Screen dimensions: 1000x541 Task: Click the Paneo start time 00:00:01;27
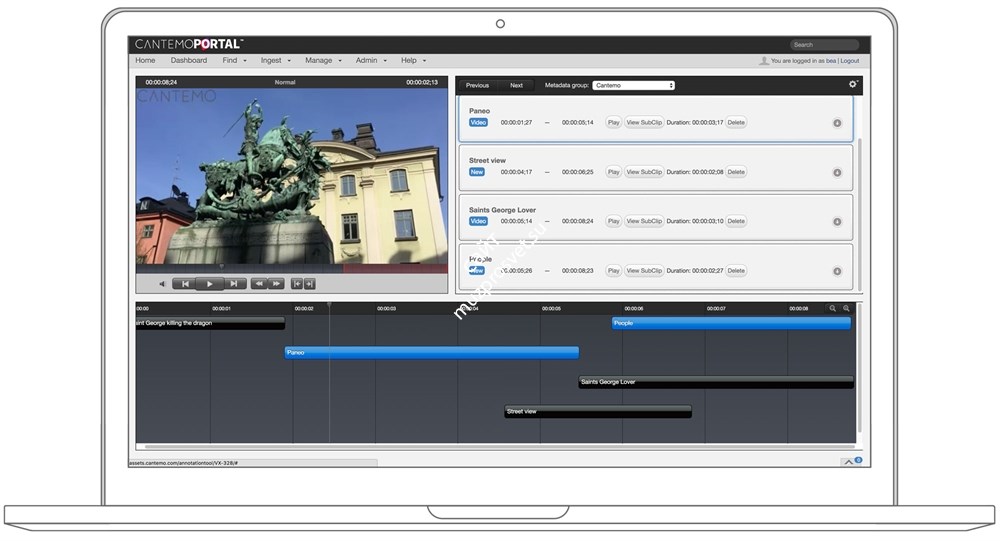[516, 122]
